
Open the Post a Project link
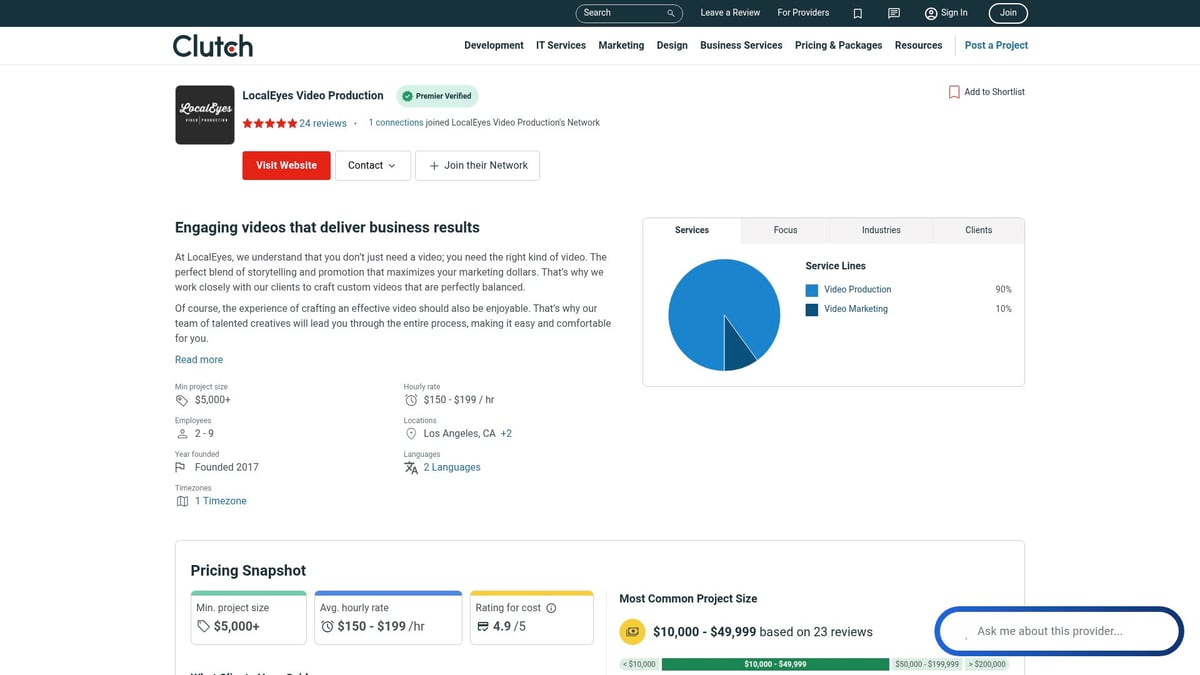point(996,46)
